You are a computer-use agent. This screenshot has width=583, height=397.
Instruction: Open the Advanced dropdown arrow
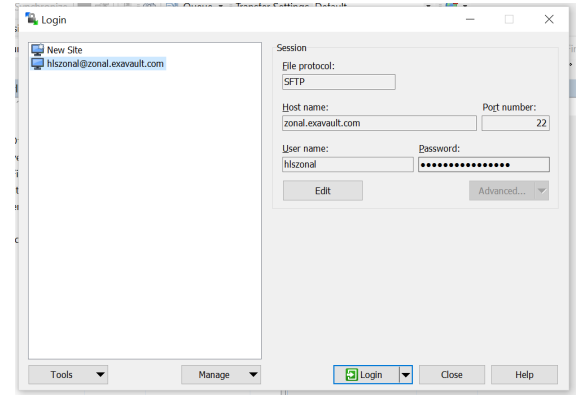(542, 191)
